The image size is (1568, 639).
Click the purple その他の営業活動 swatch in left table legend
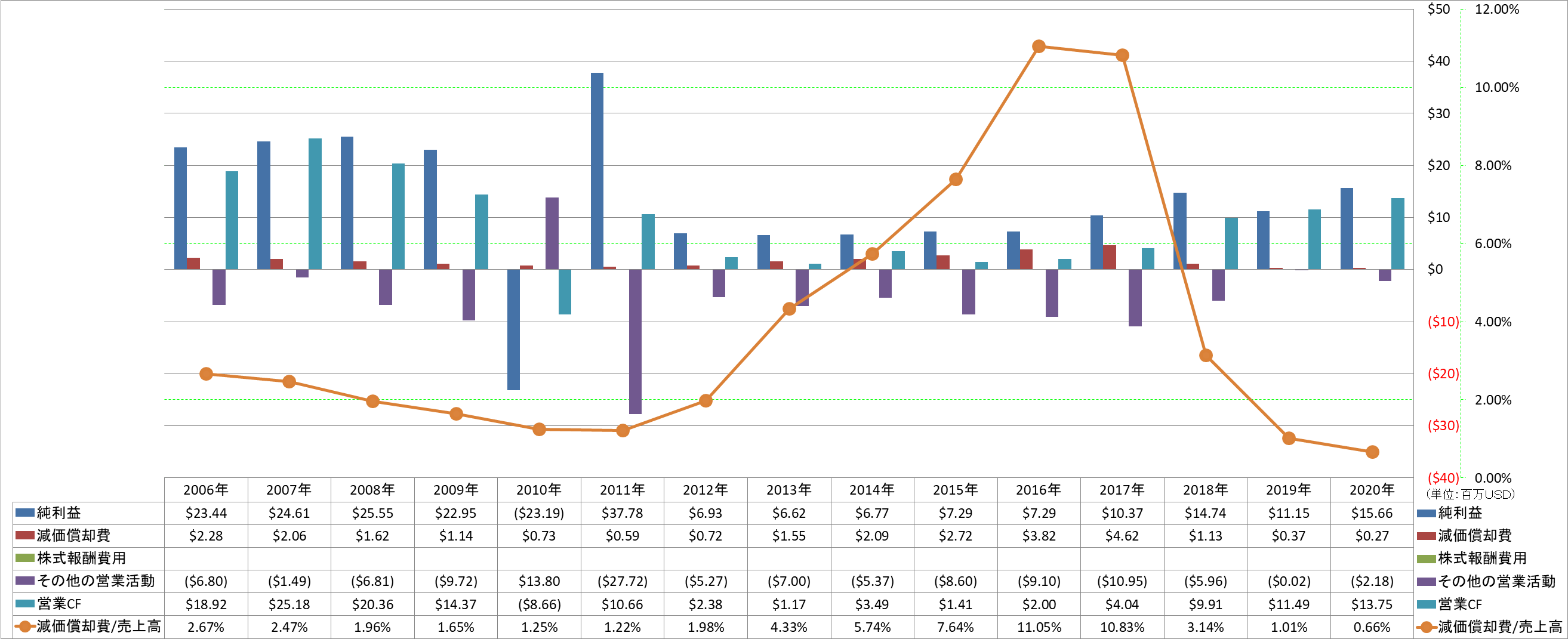point(25,581)
